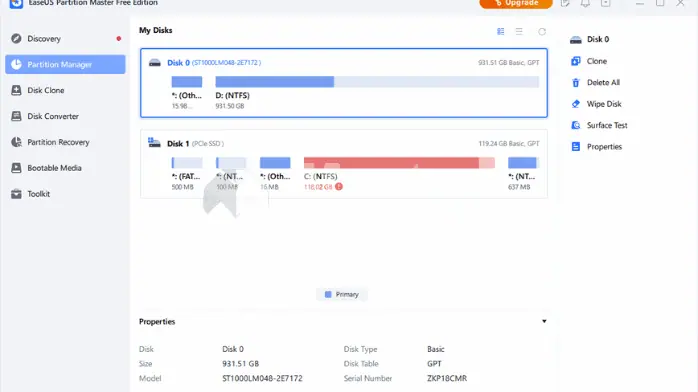Screen dimensions: 698x392
Task: Click the Partition Recovery sidebar icon
Action: [16, 142]
